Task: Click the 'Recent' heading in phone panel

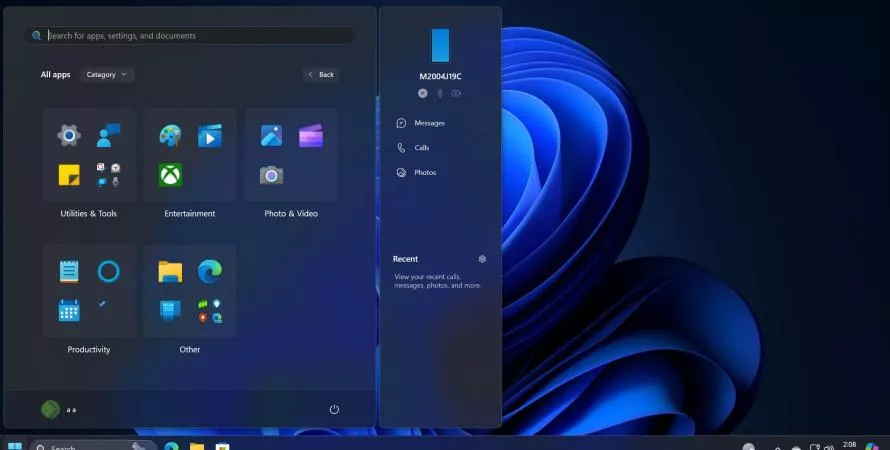Action: point(405,259)
